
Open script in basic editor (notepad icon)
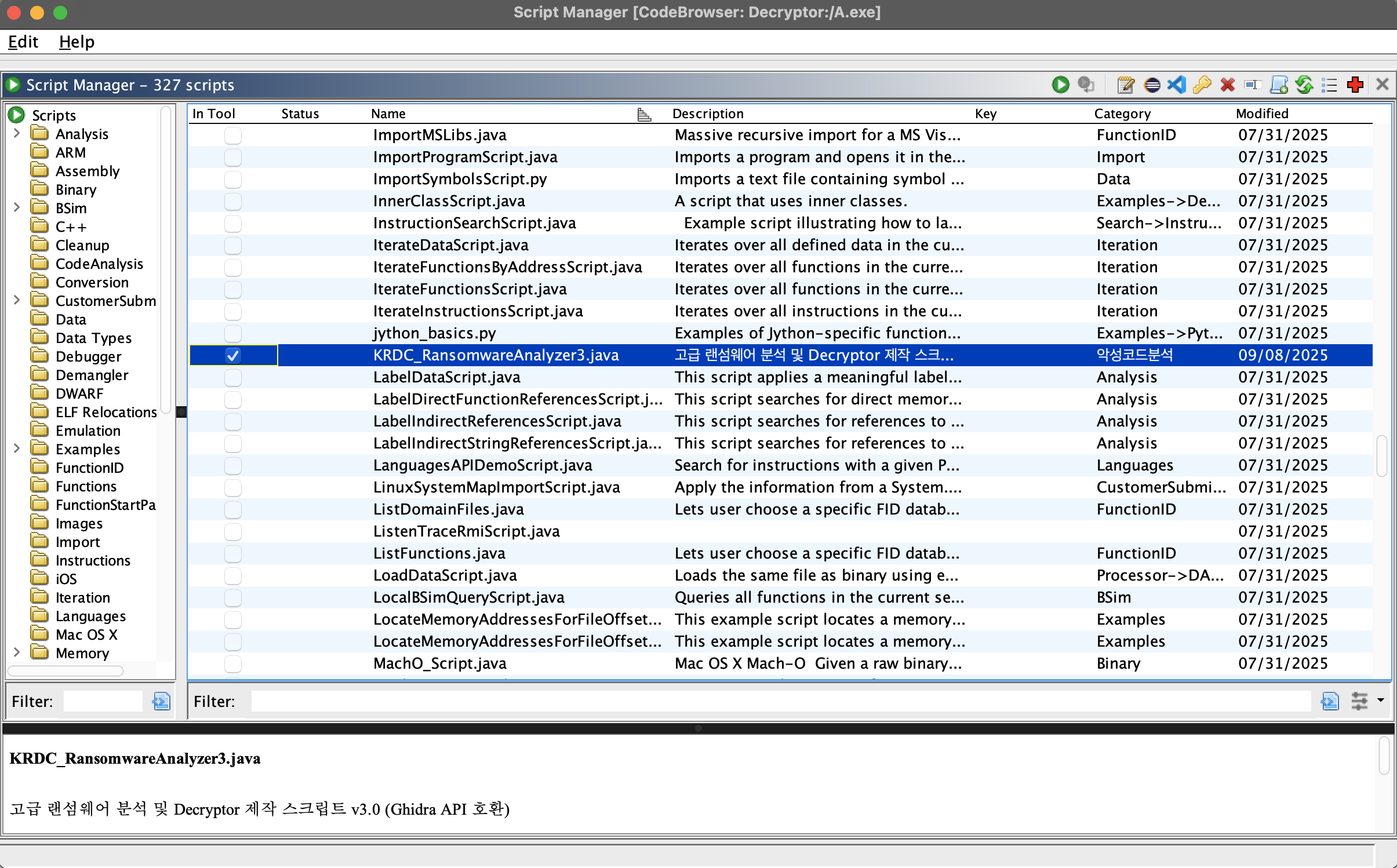pyautogui.click(x=1125, y=85)
